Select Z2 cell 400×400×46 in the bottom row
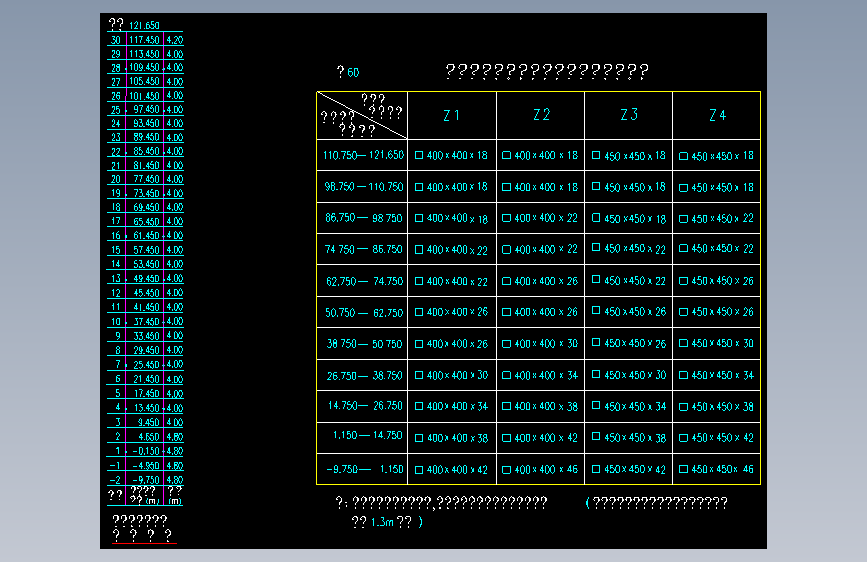The height and width of the screenshot is (562, 867). tap(540, 470)
